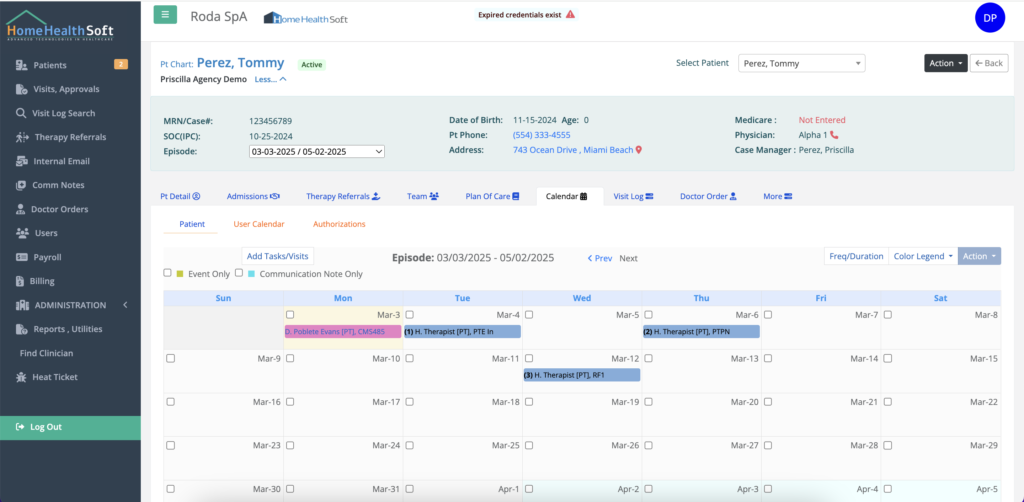Click the Heat Ticket bug icon

tap(22, 377)
